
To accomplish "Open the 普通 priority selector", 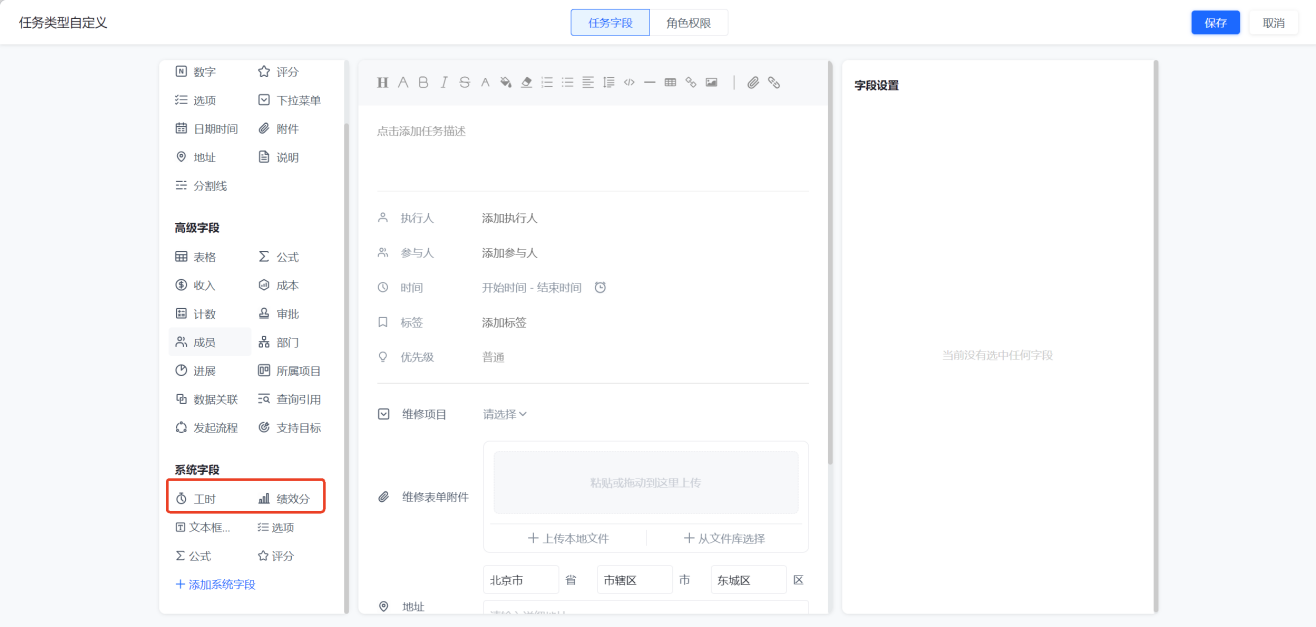I will pos(493,357).
